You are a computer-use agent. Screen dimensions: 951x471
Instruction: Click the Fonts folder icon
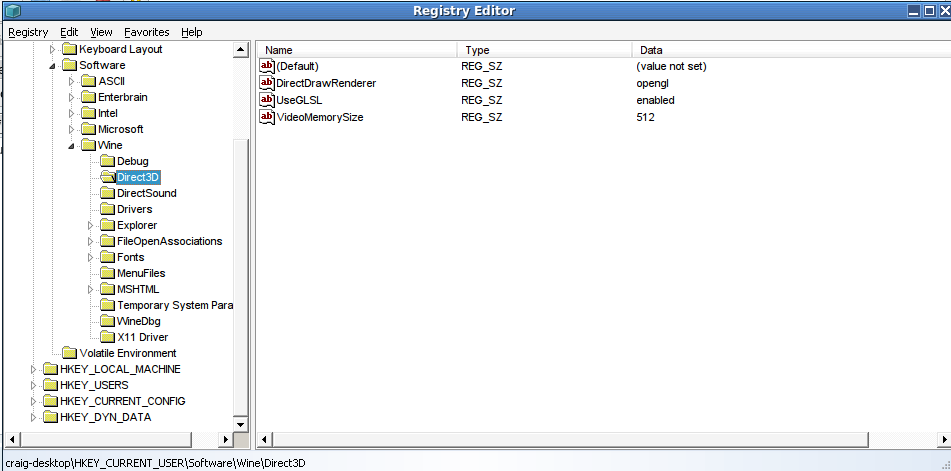[107, 257]
